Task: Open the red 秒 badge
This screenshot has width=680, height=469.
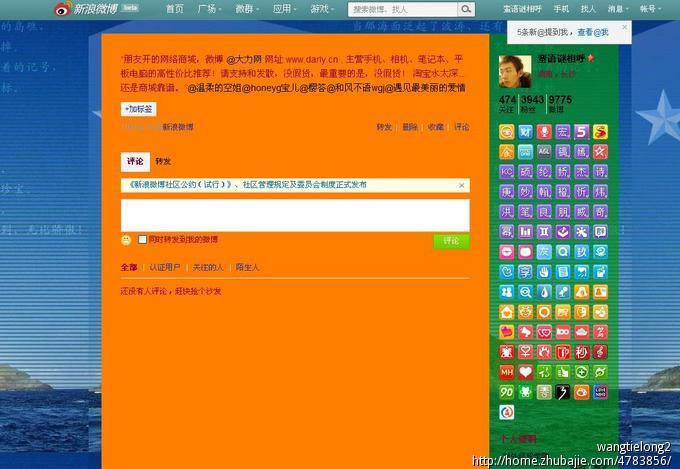Action: [582, 352]
